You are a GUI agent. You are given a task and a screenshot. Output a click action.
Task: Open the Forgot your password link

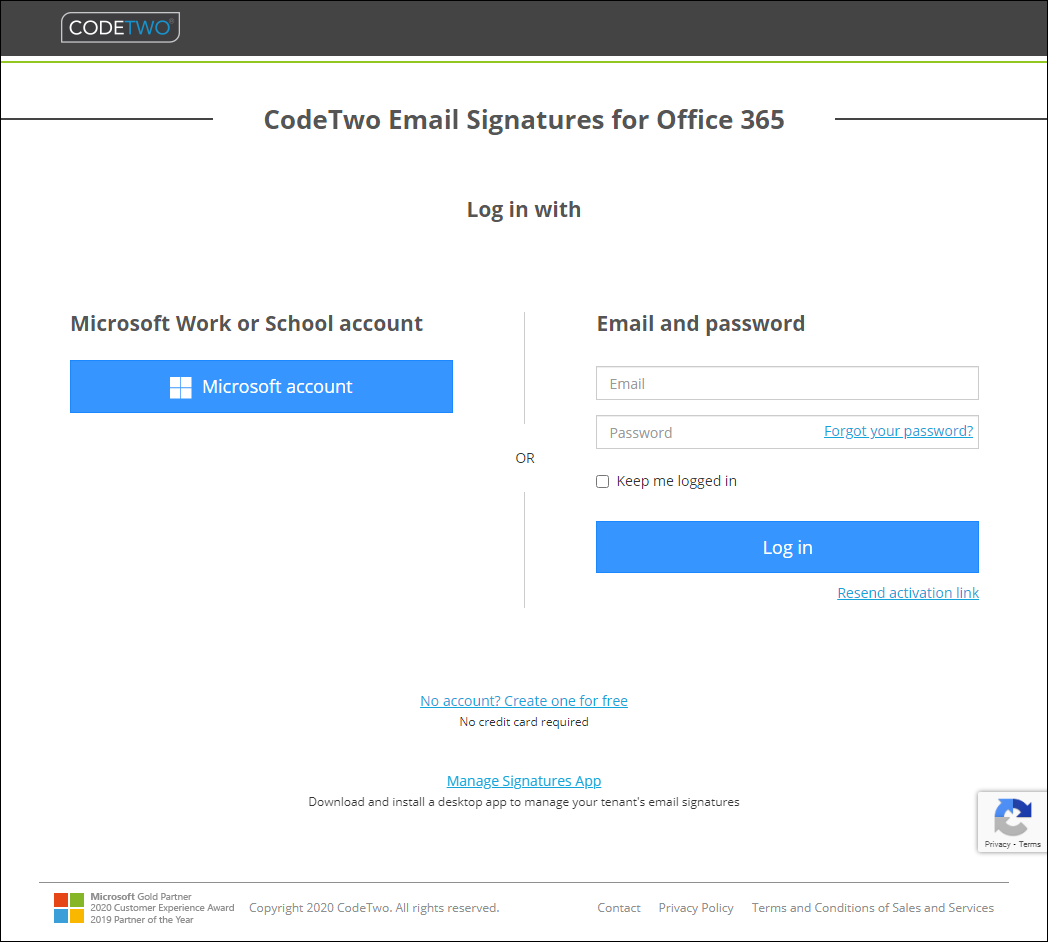pyautogui.click(x=897, y=430)
